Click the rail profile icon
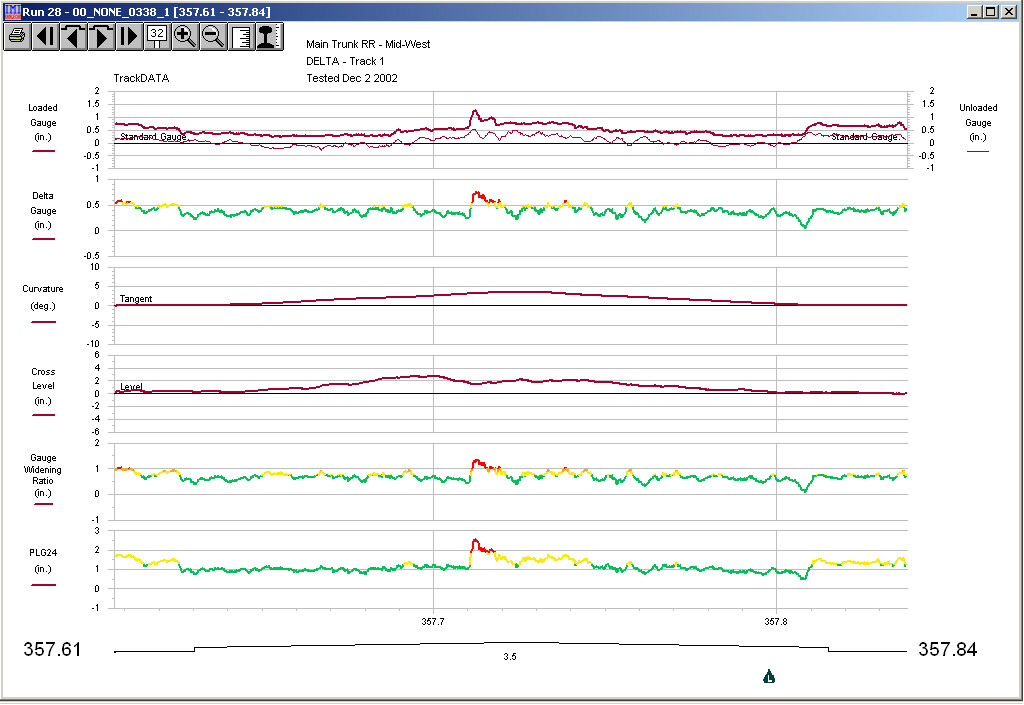Screen dimensions: 1024x705 click(x=266, y=37)
